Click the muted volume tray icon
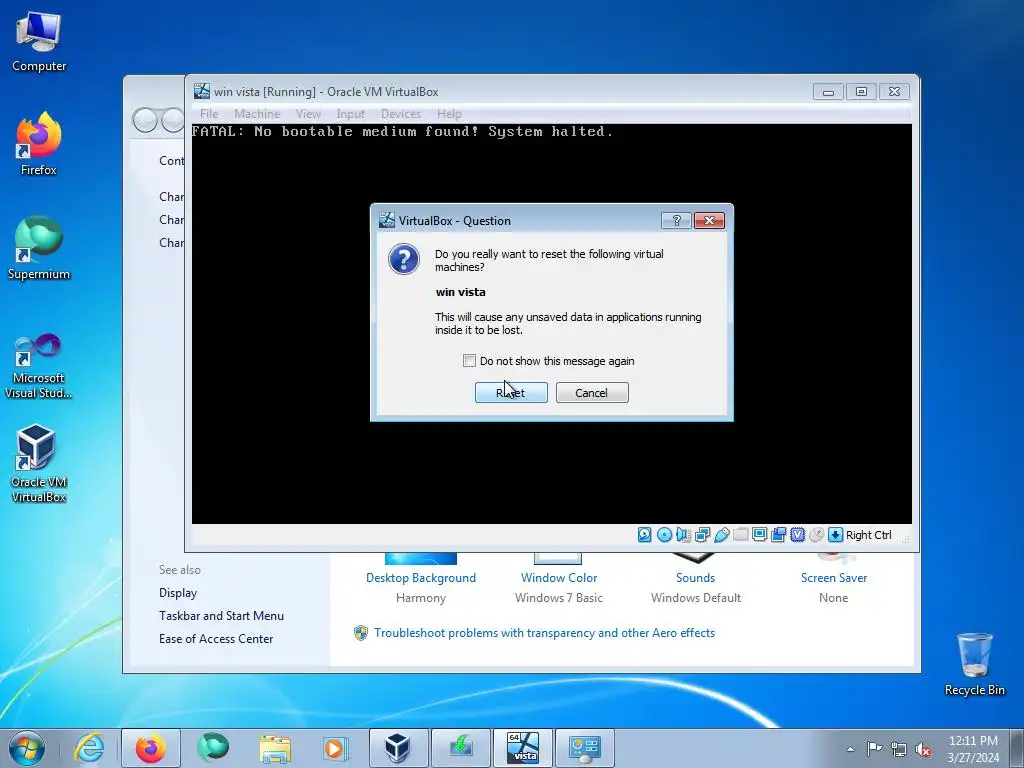Viewport: 1024px width, 768px height. 923,749
